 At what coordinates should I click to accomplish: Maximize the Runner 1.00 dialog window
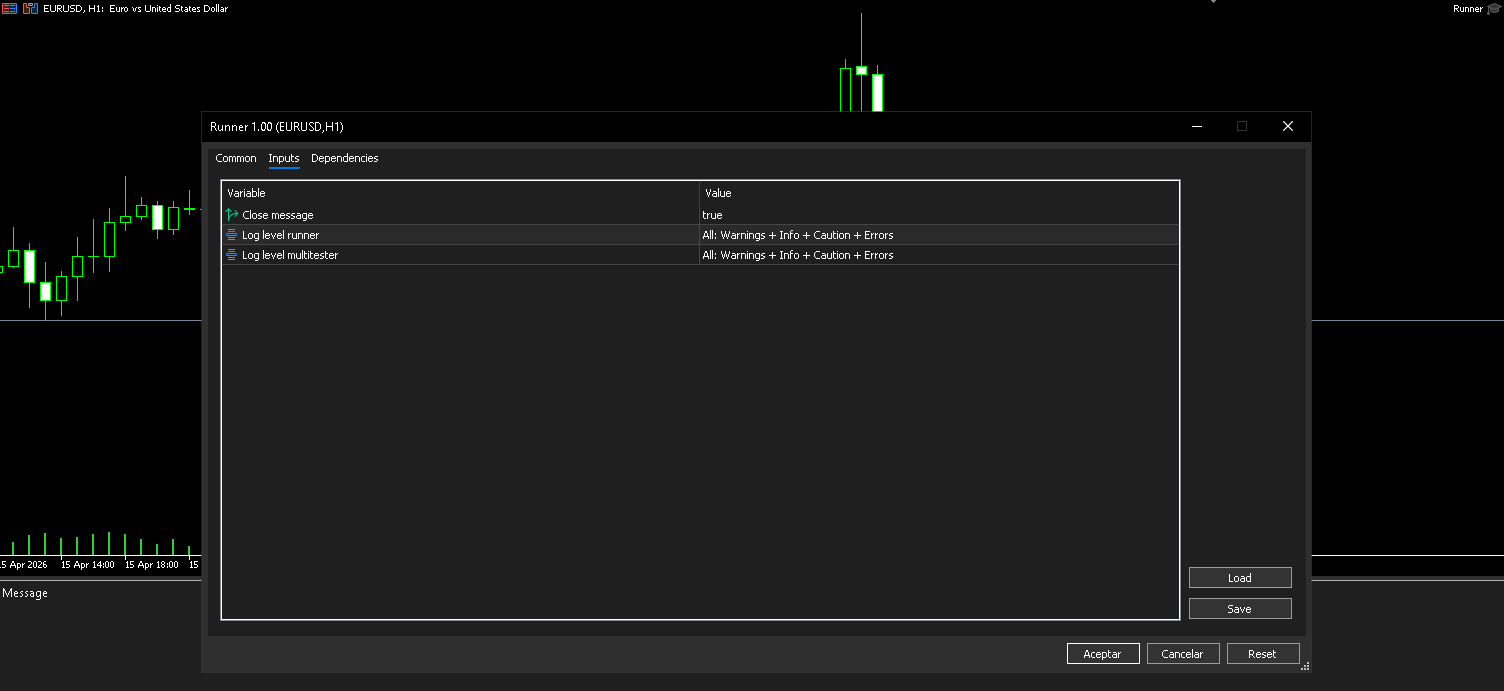[1242, 127]
